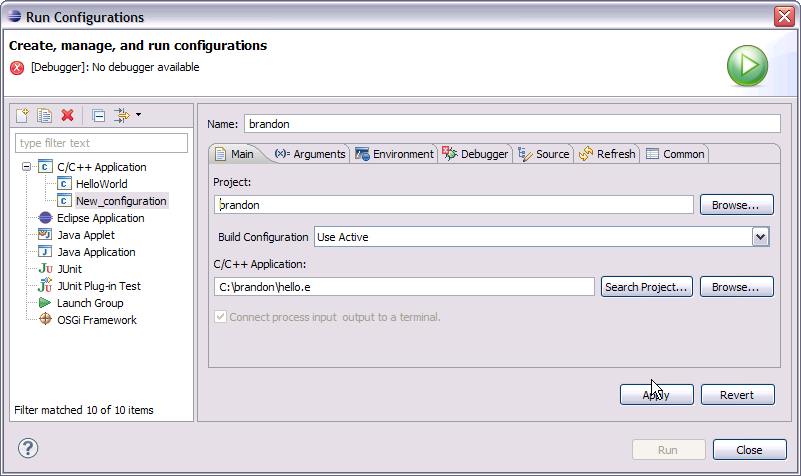This screenshot has height=476, width=801.
Task: Click the Launch Group green arrow icon
Action: [45, 303]
